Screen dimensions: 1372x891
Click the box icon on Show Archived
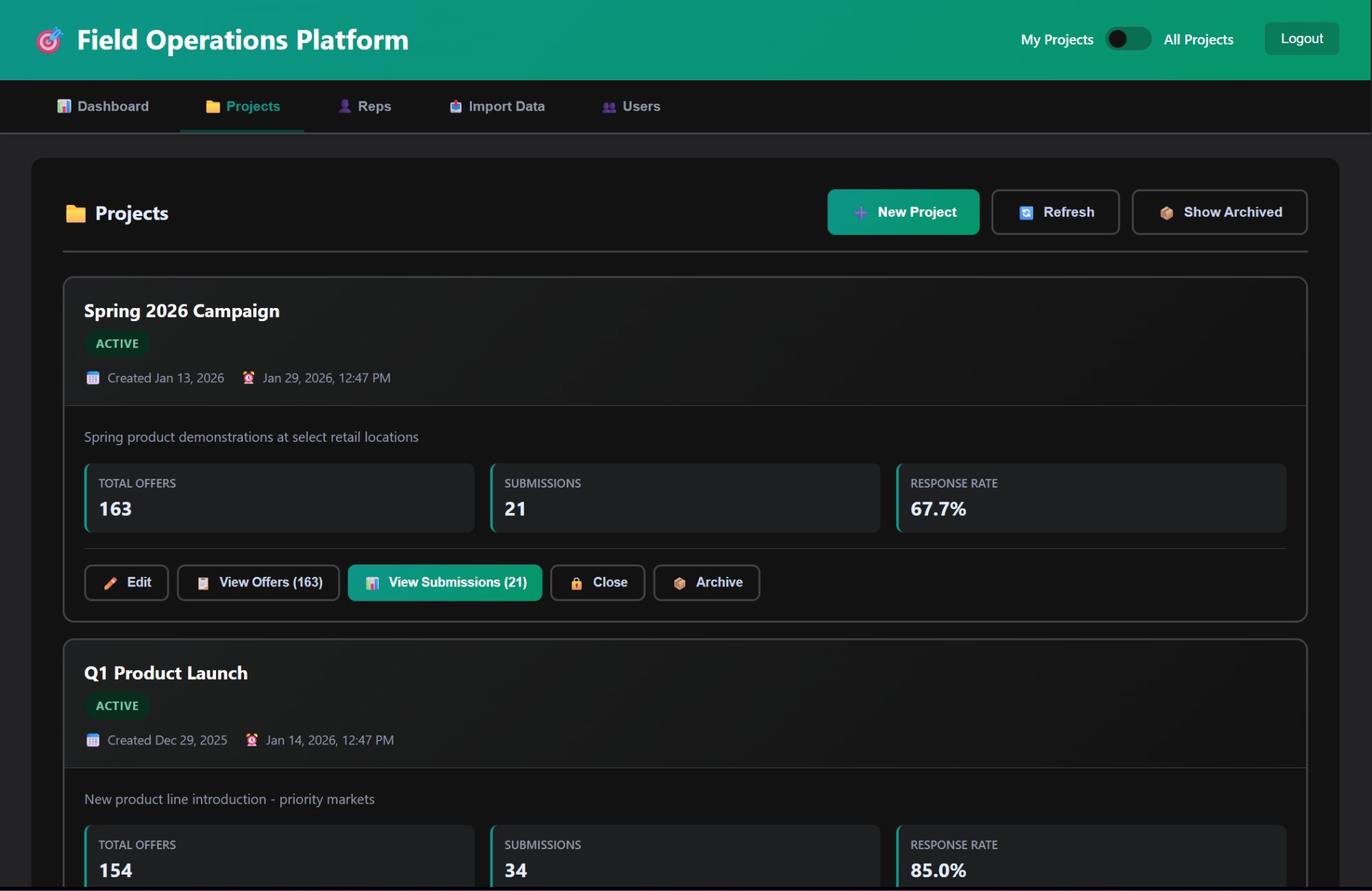1166,213
